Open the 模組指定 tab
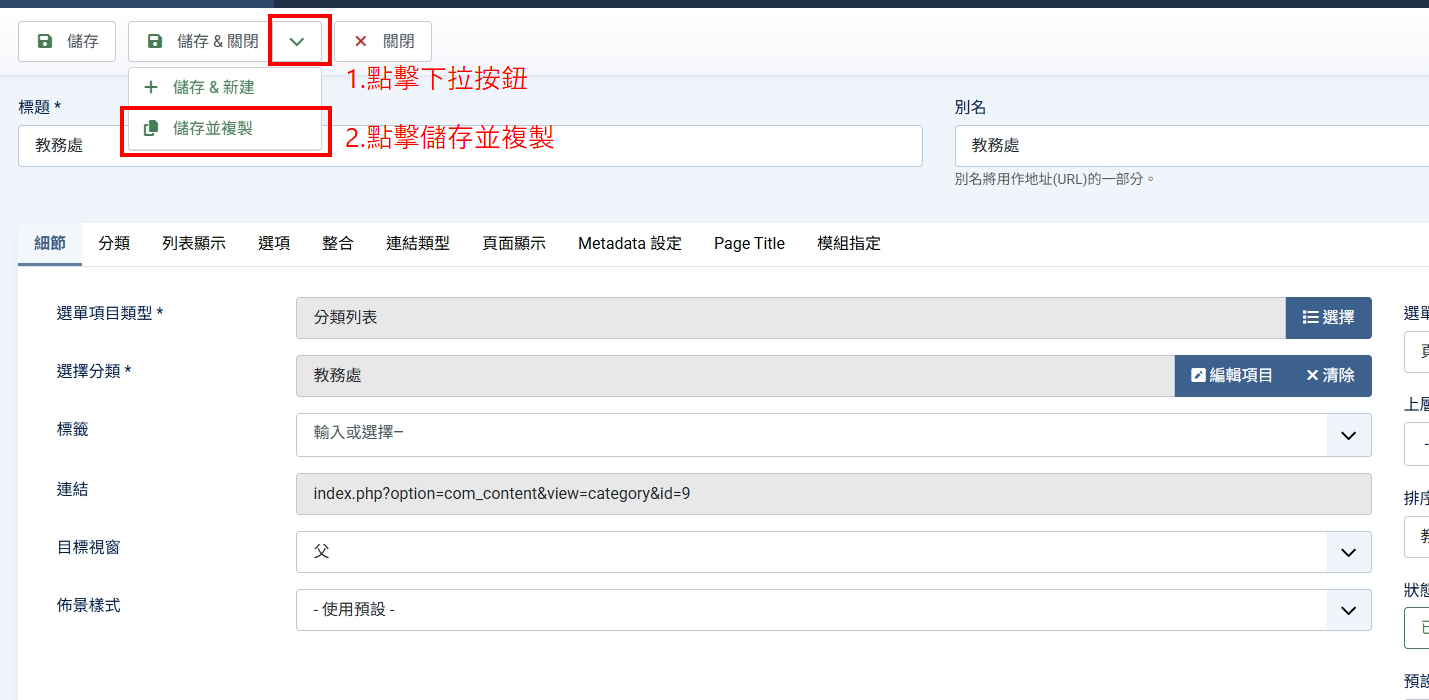 (x=848, y=243)
